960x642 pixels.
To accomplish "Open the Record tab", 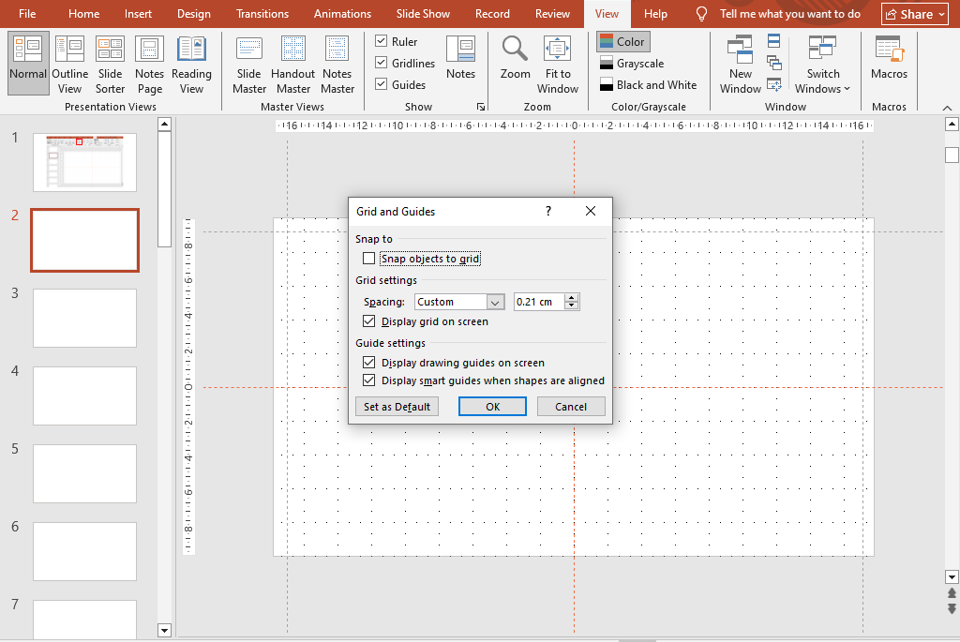I will (x=492, y=14).
